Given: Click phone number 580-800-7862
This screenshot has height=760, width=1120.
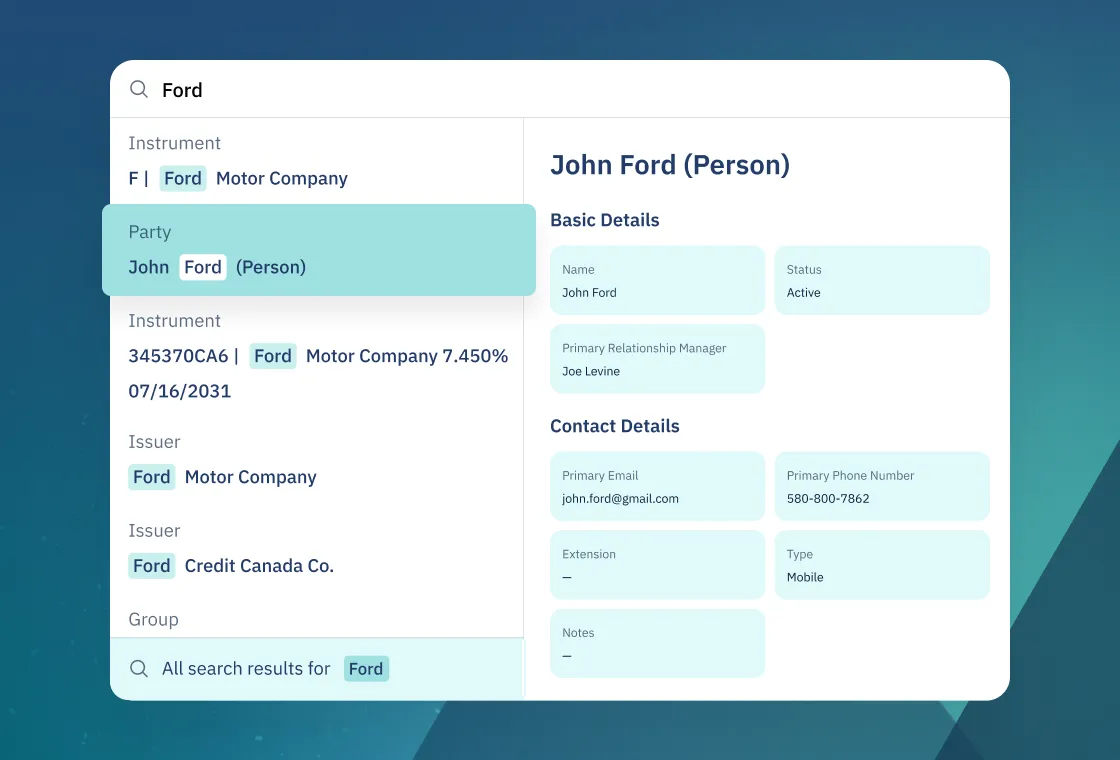Looking at the screenshot, I should point(828,499).
